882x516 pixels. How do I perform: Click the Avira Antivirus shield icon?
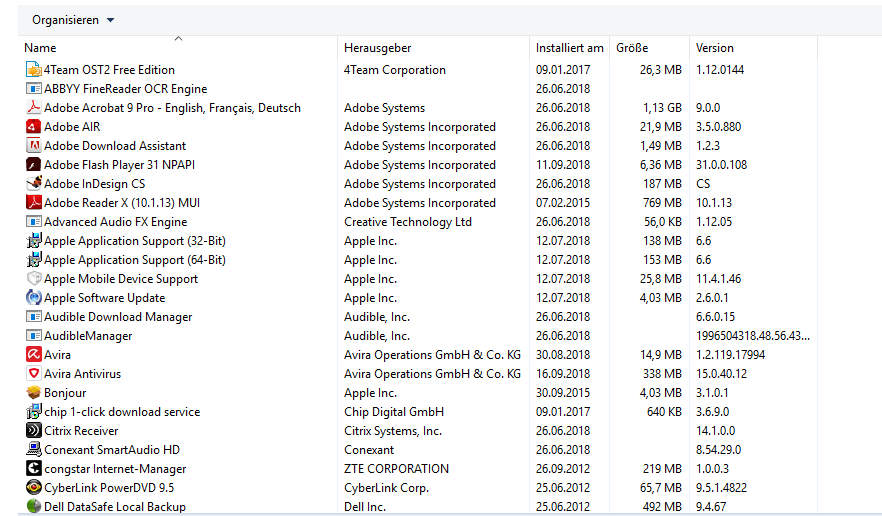coord(34,374)
